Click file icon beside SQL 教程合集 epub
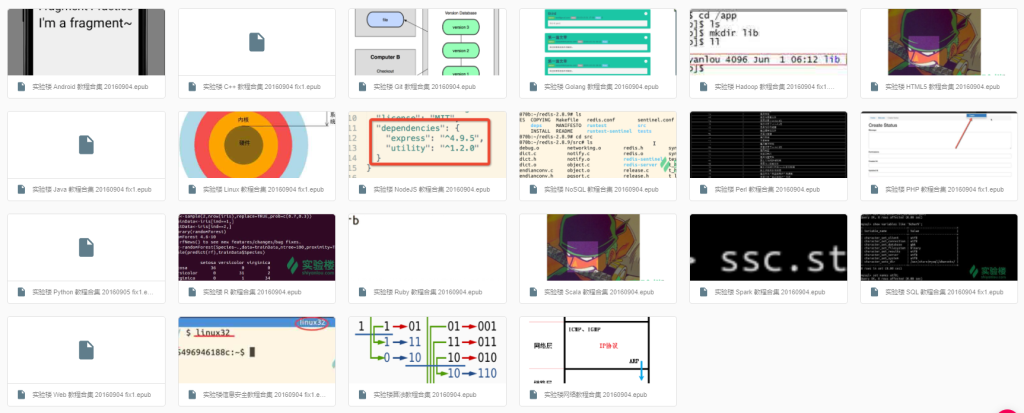Screen dimensions: 1024x413 coord(874,291)
